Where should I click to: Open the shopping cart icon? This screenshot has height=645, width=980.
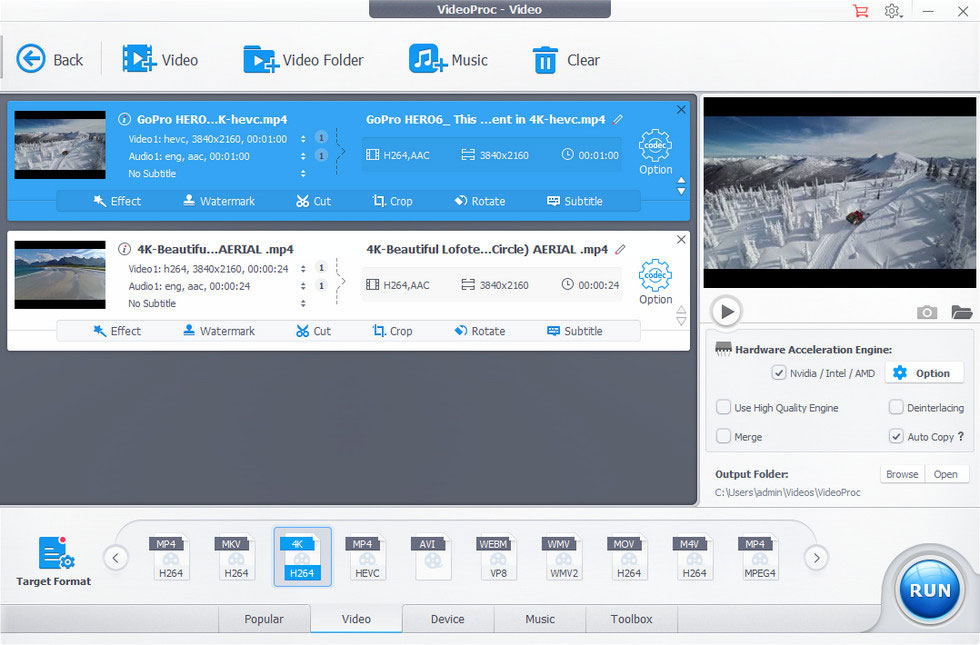[861, 11]
